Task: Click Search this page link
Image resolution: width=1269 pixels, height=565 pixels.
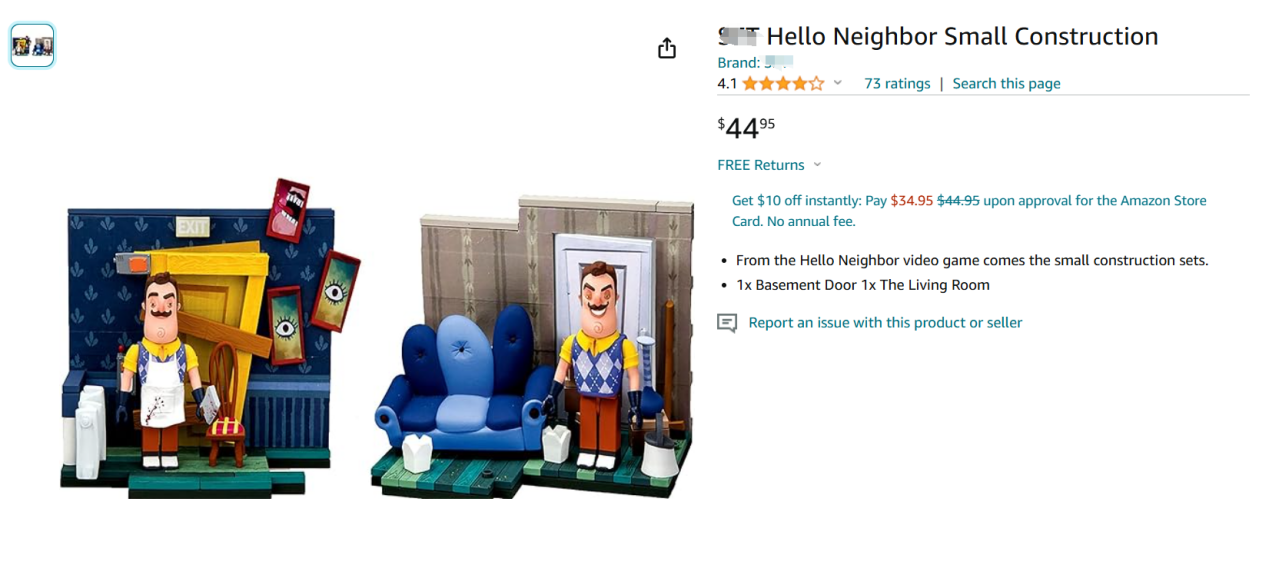Action: [x=1006, y=84]
